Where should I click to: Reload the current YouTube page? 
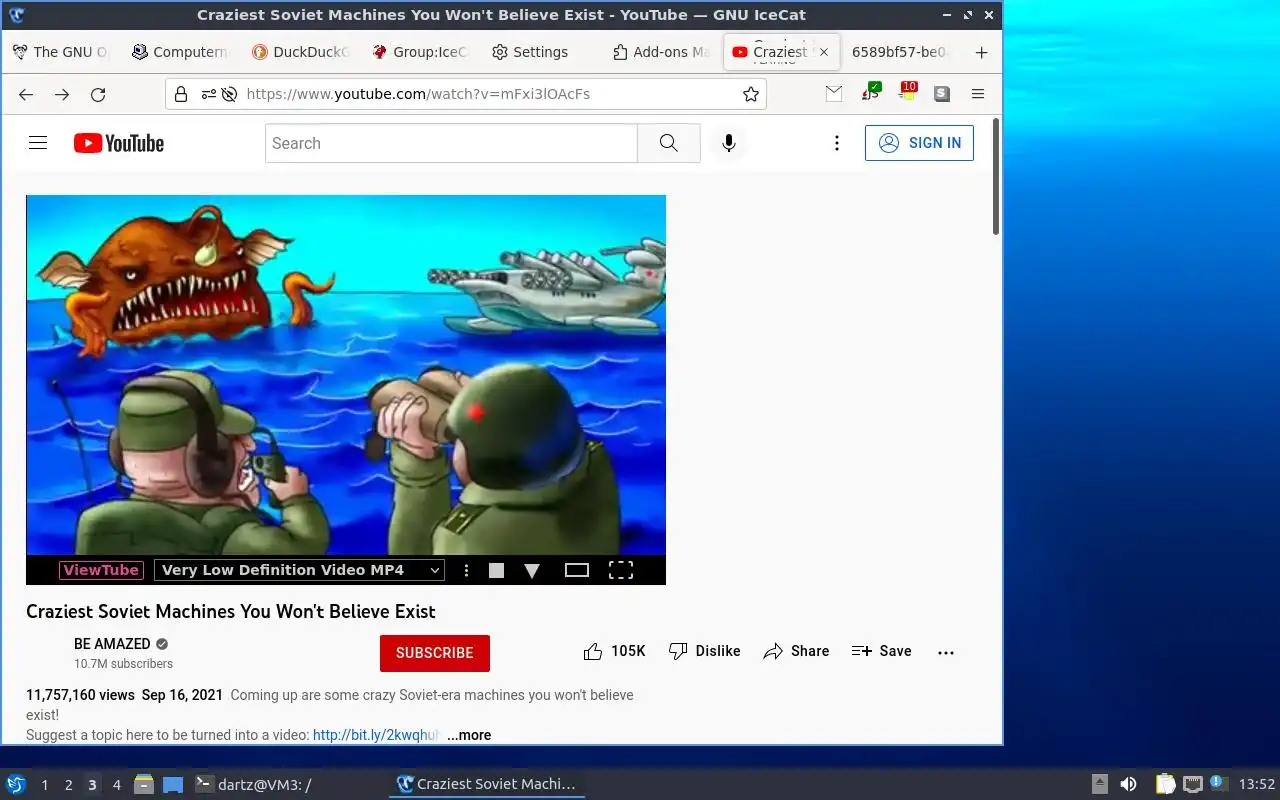(x=98, y=94)
